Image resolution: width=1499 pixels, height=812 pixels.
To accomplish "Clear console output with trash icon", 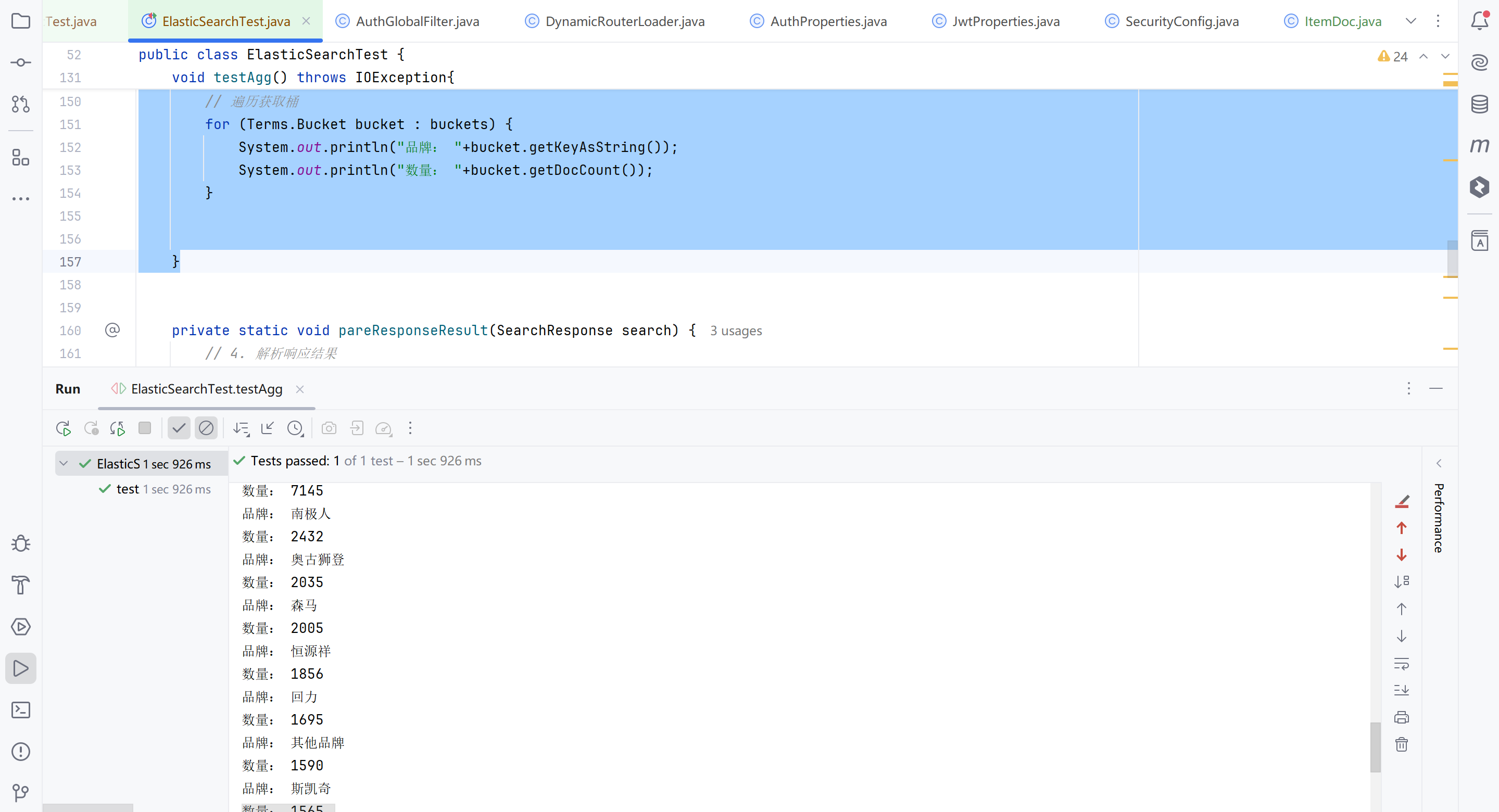I will [x=1401, y=744].
